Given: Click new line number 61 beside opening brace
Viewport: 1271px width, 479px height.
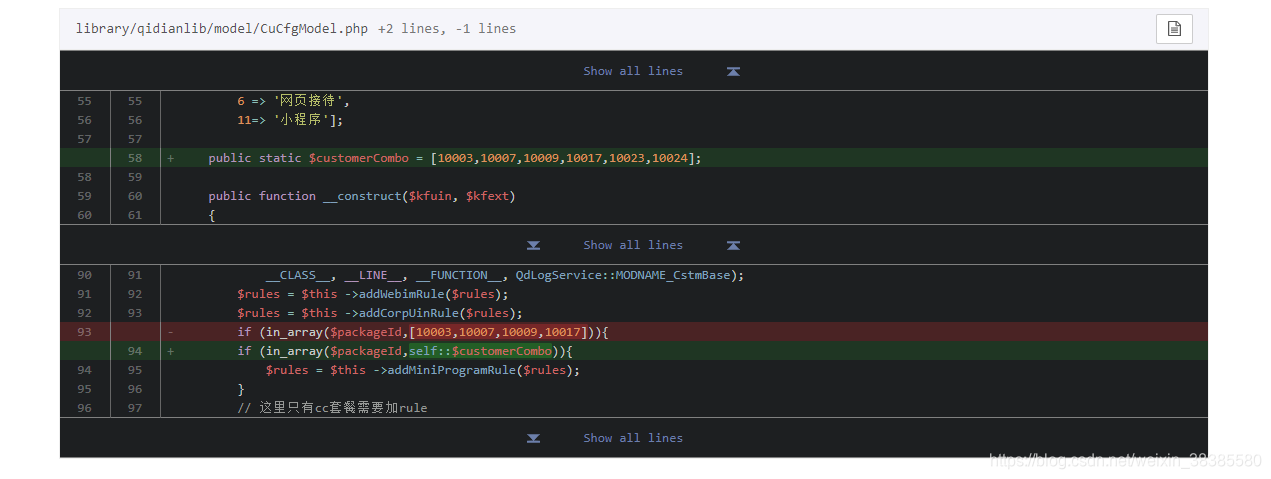Looking at the screenshot, I should 135,215.
